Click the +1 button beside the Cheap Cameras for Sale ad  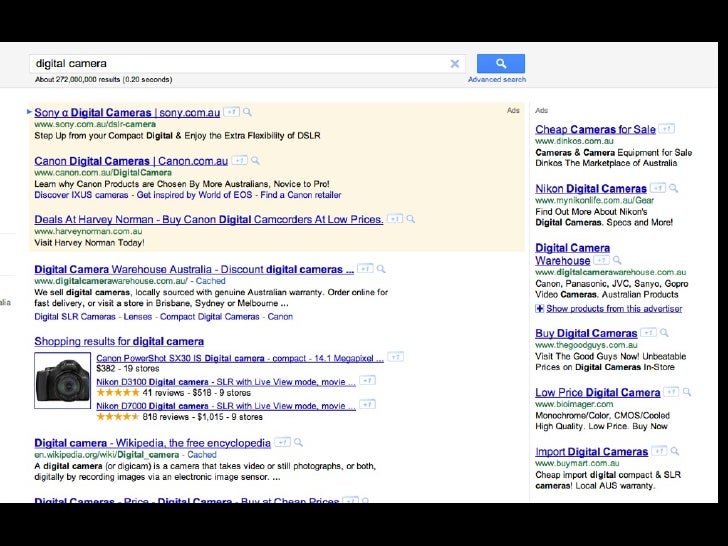click(667, 129)
